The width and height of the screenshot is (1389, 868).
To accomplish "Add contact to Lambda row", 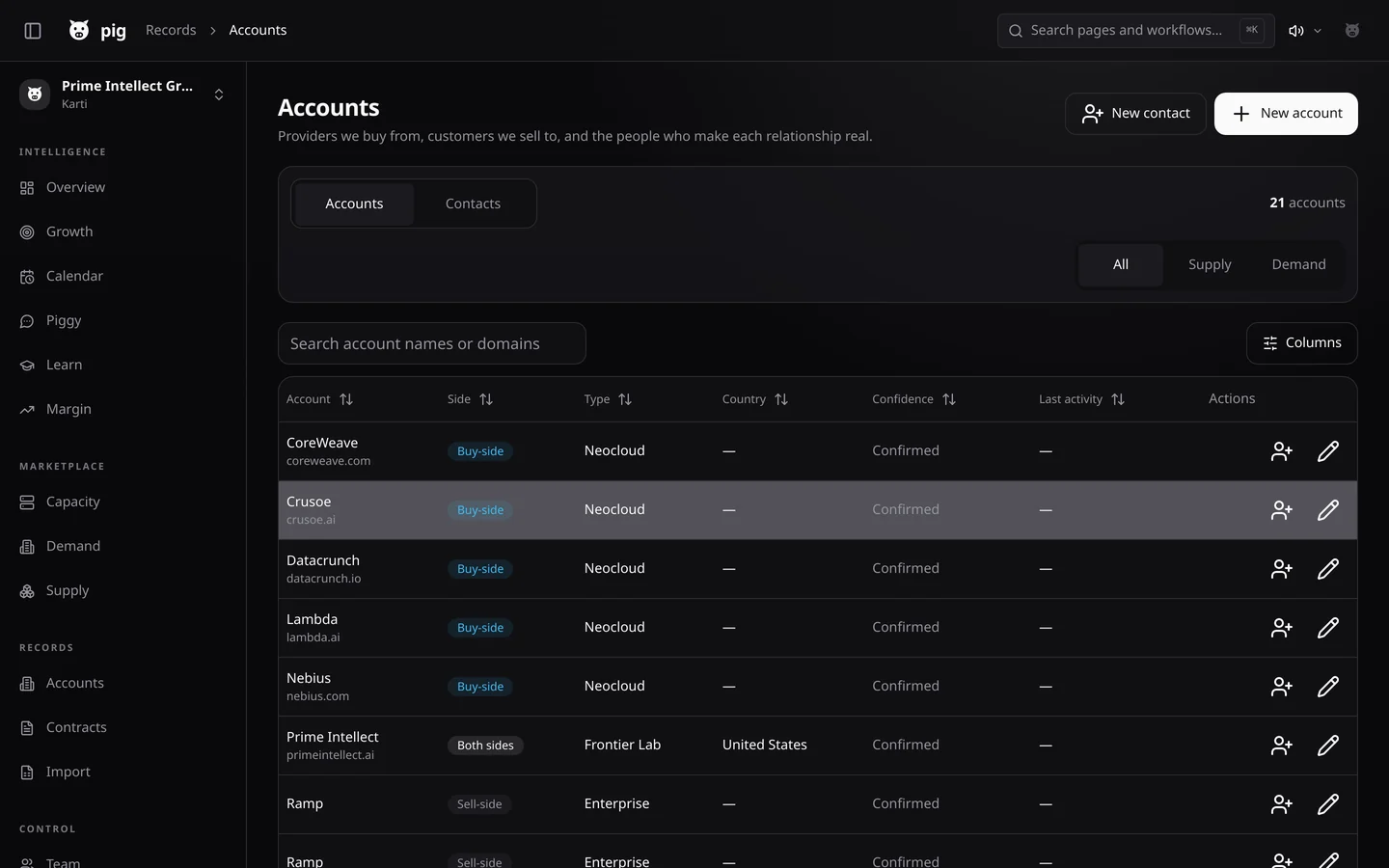I will (x=1281, y=628).
